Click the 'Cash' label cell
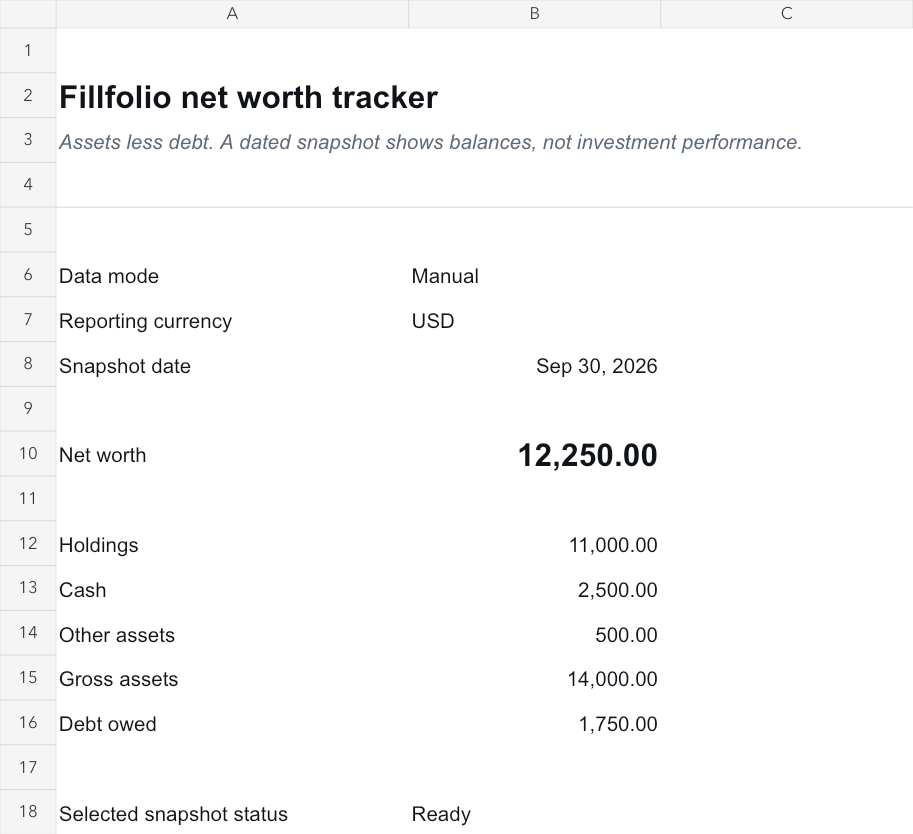Image resolution: width=913 pixels, height=834 pixels. coord(232,588)
